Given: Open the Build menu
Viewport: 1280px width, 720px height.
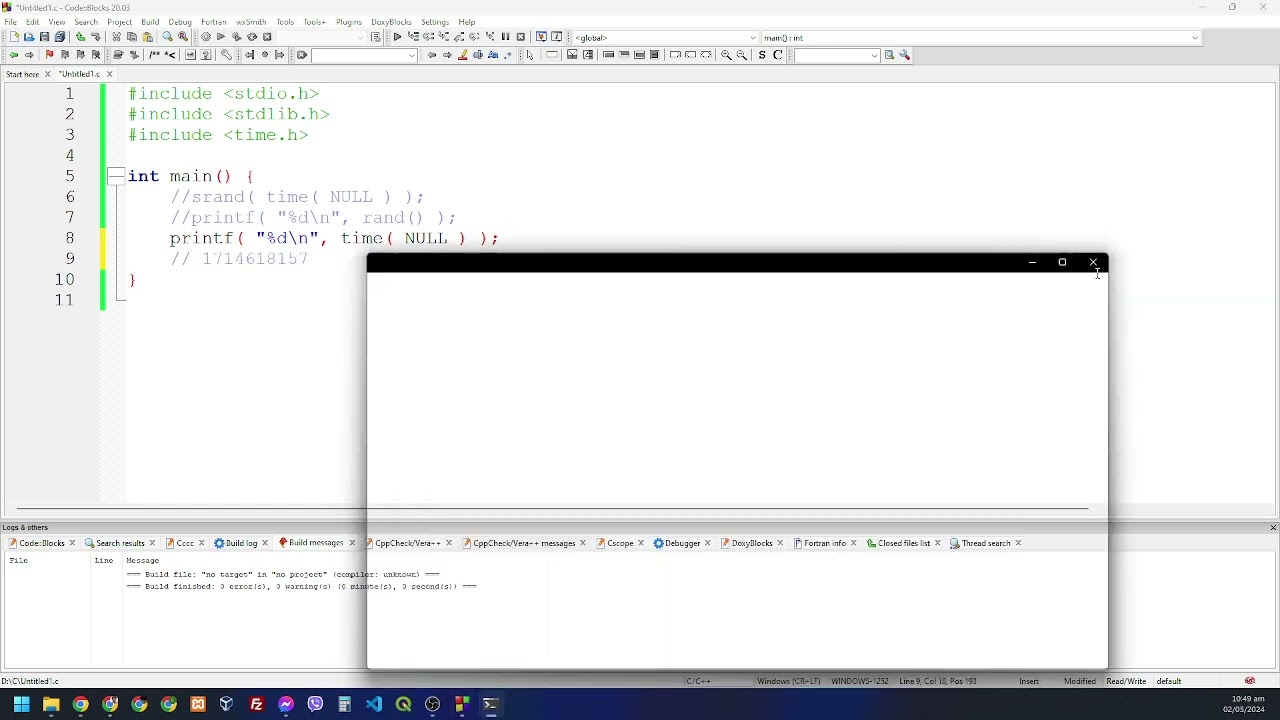Looking at the screenshot, I should click(151, 22).
